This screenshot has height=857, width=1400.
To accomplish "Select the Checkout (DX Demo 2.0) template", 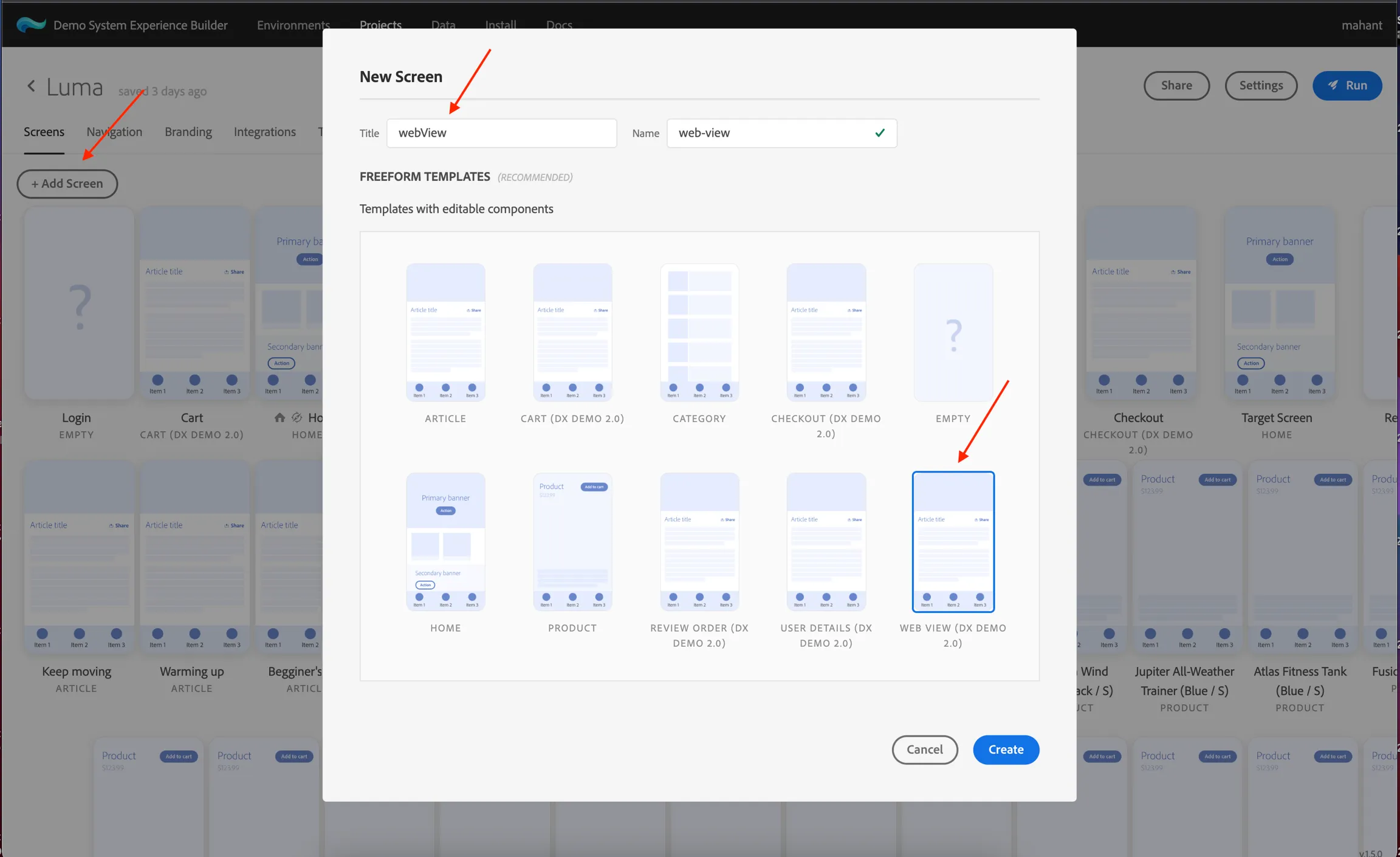I will [826, 332].
